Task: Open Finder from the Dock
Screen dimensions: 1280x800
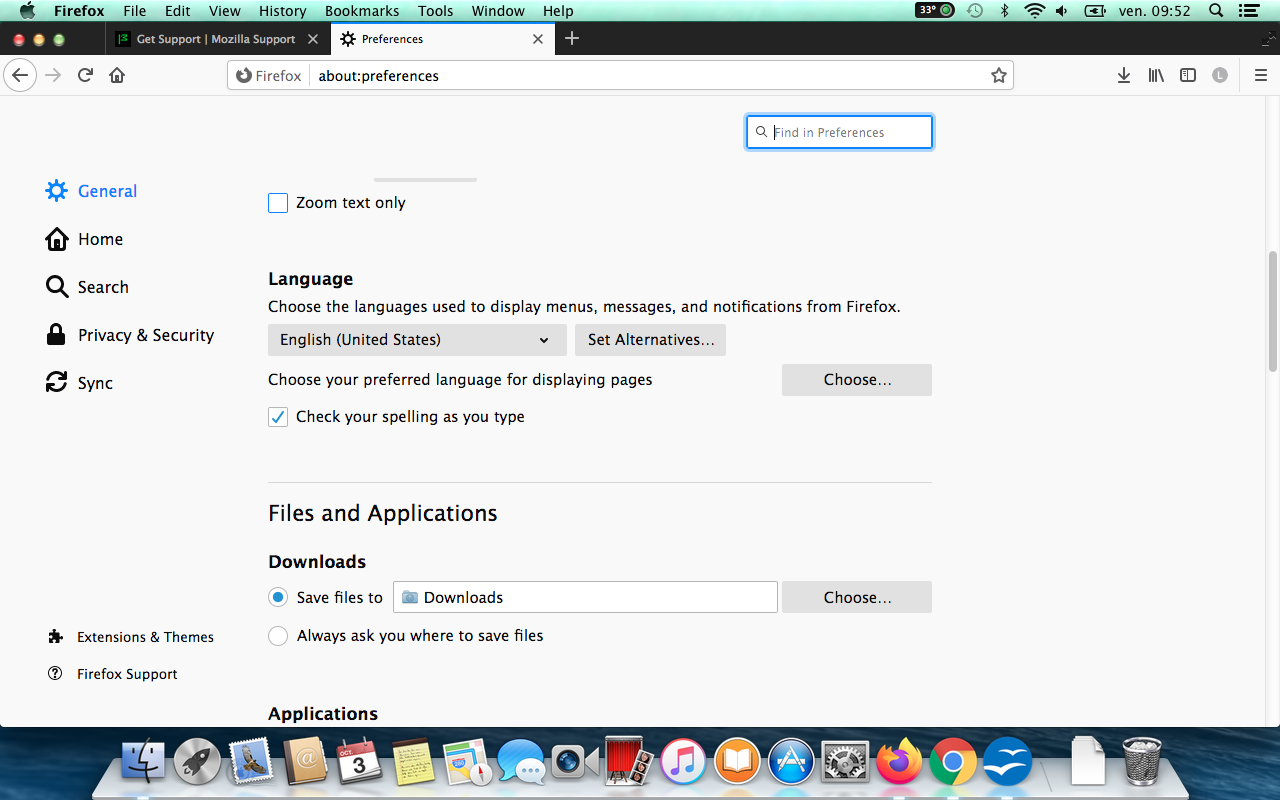Action: click(x=144, y=763)
